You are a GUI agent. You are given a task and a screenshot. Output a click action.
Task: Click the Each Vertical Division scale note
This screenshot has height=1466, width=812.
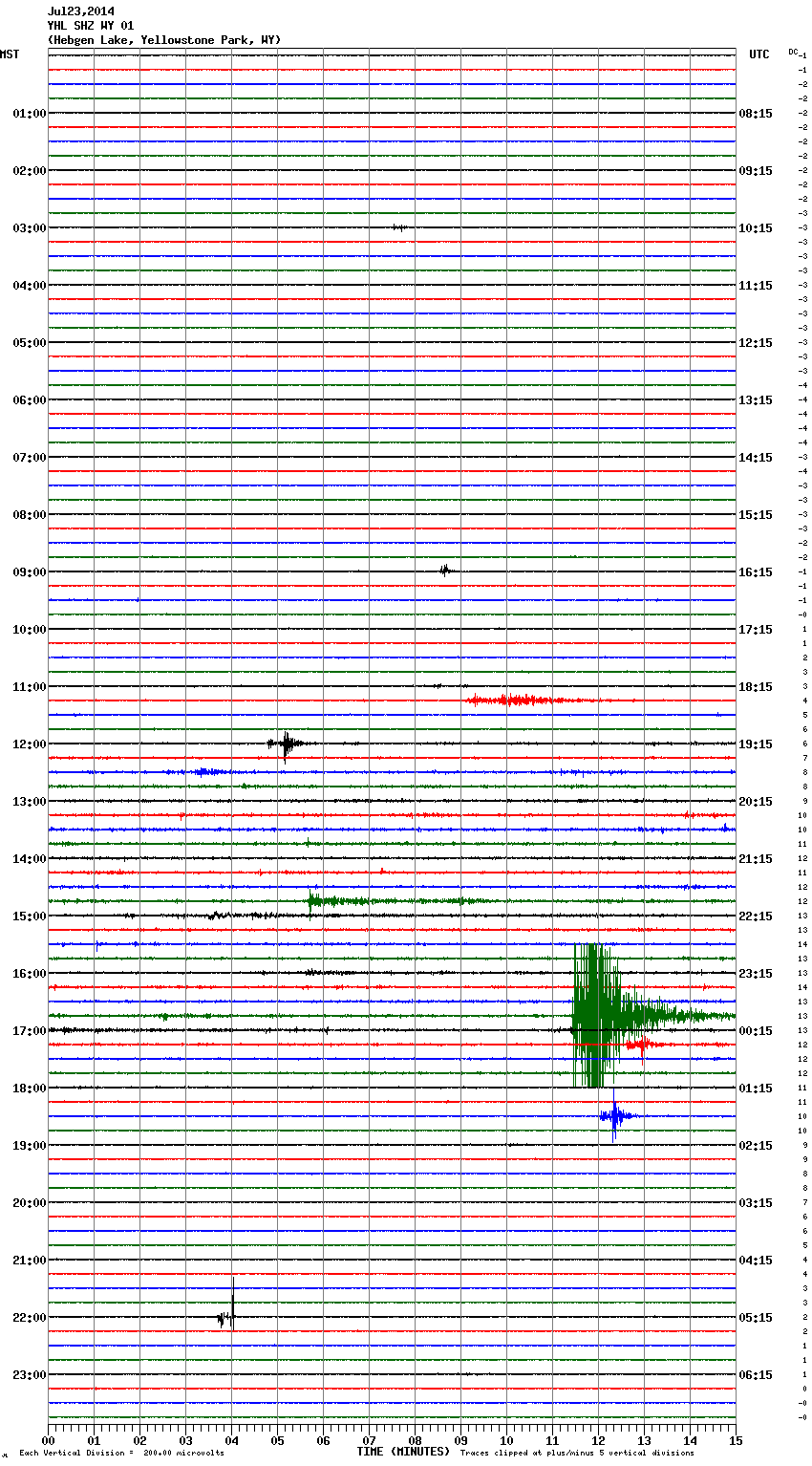coord(121,1454)
